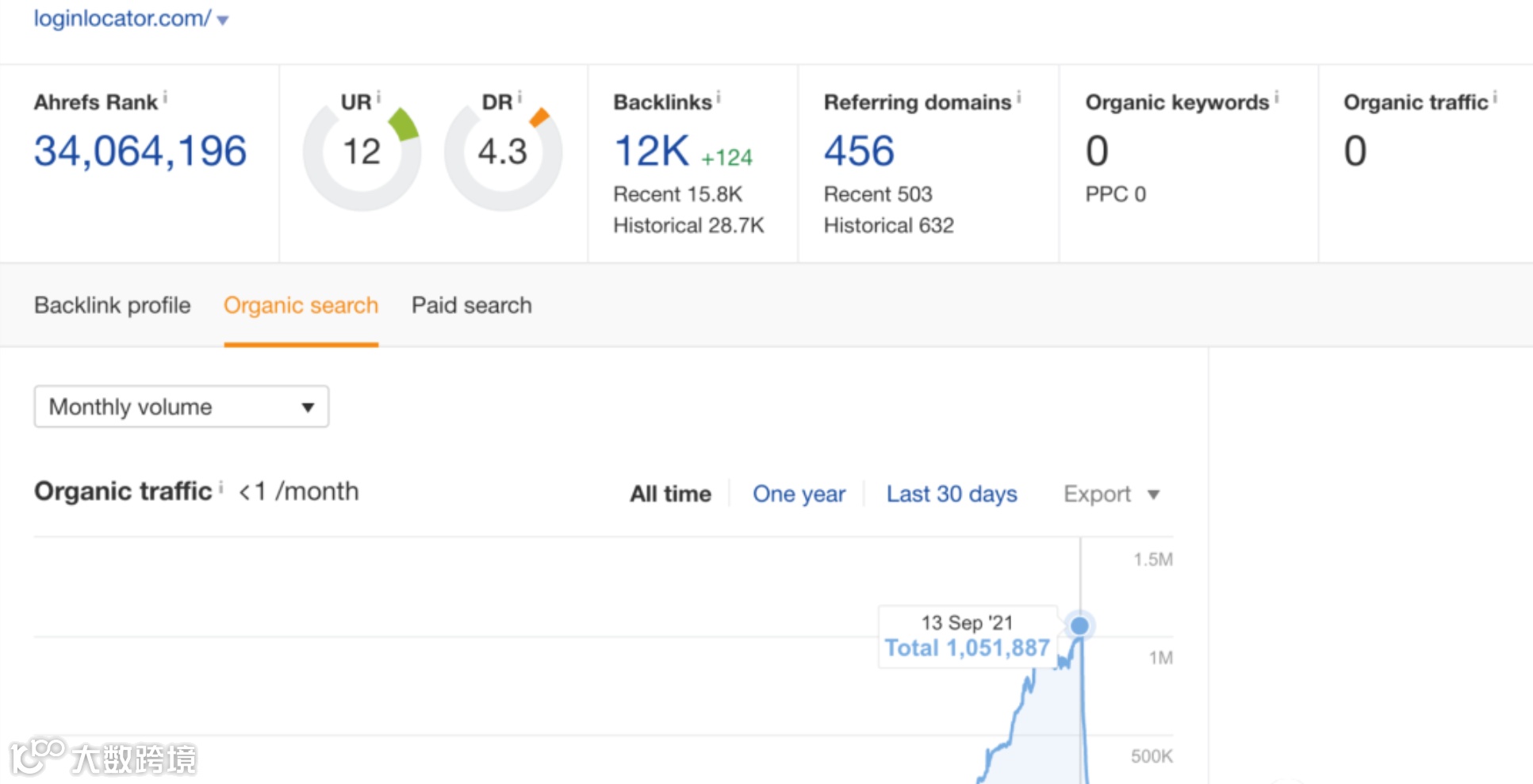The width and height of the screenshot is (1533, 784).
Task: Click the Organic keywords info icon
Action: 1276,98
